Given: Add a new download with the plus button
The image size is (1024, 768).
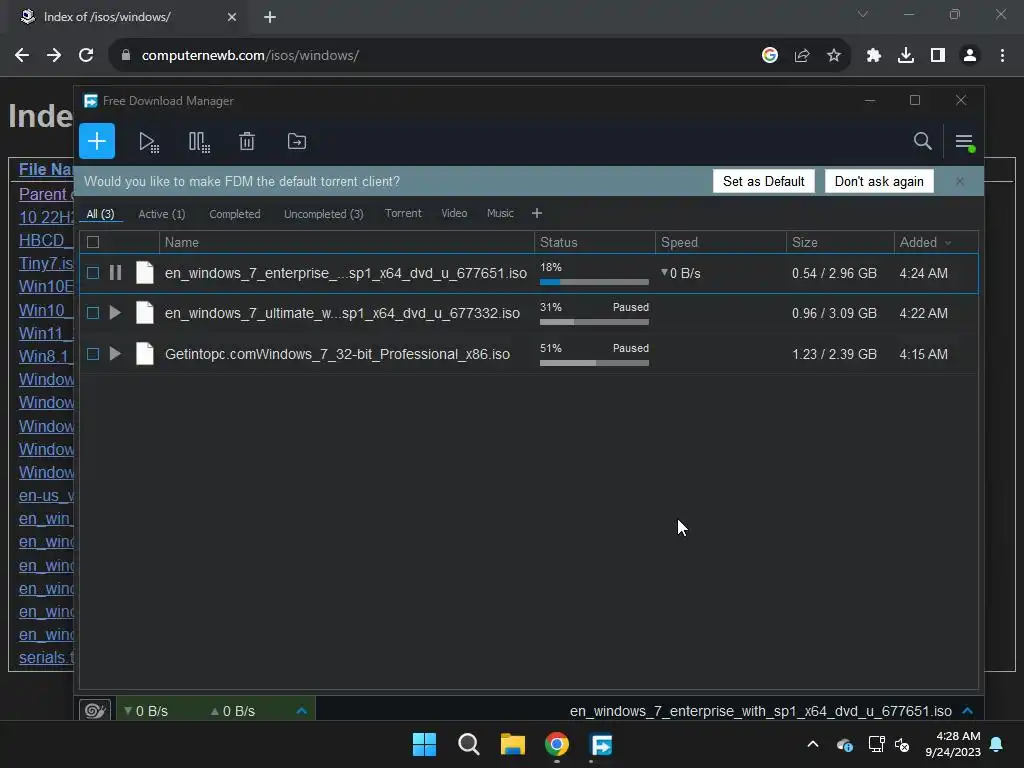Looking at the screenshot, I should (x=97, y=141).
